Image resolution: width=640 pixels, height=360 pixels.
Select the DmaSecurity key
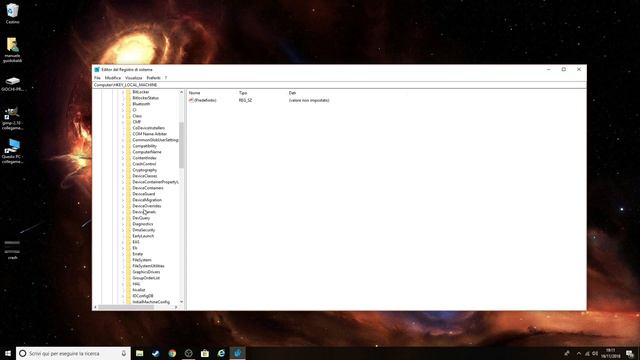point(144,230)
